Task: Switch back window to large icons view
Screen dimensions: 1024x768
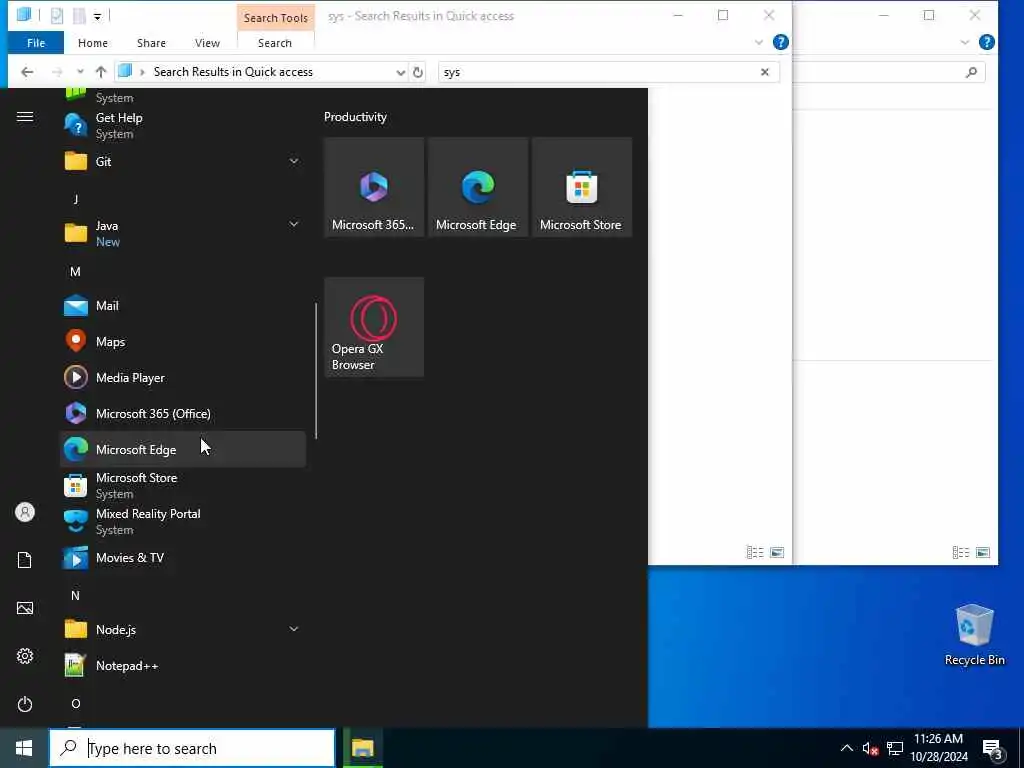Action: [983, 552]
